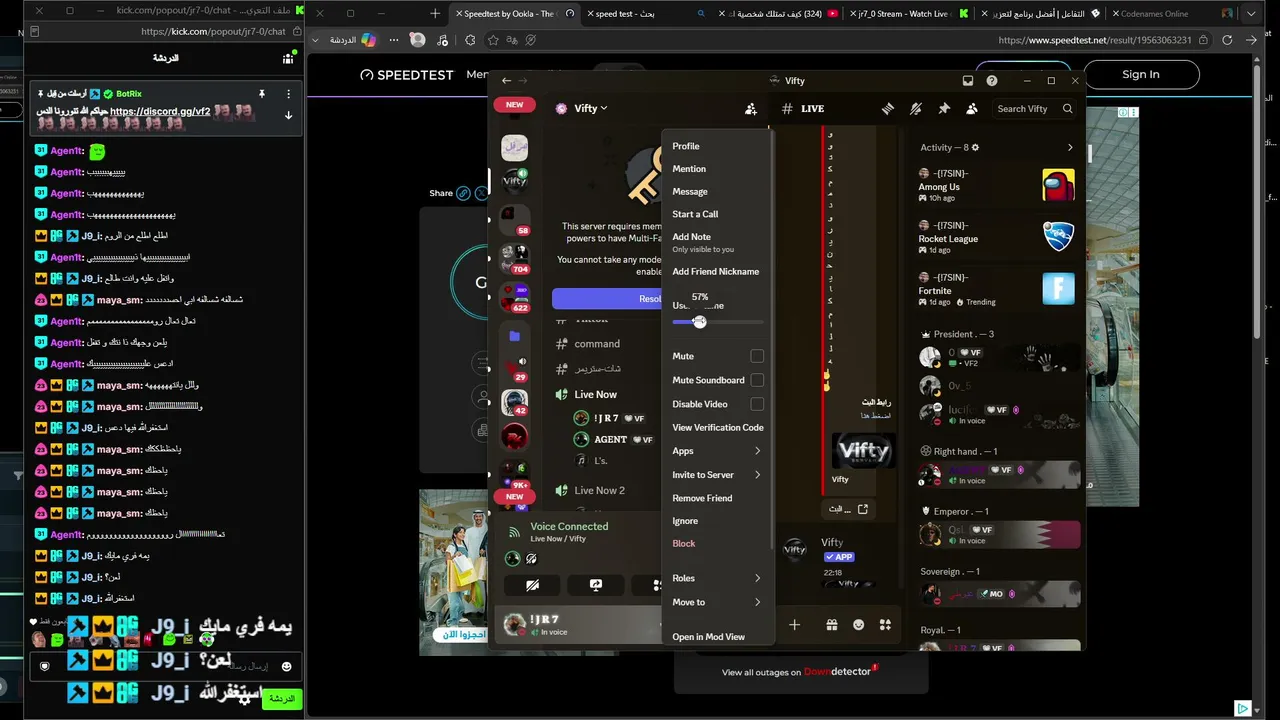1280x720 pixels.
Task: Expand the Activity panel chevron
Action: [x=1070, y=148]
